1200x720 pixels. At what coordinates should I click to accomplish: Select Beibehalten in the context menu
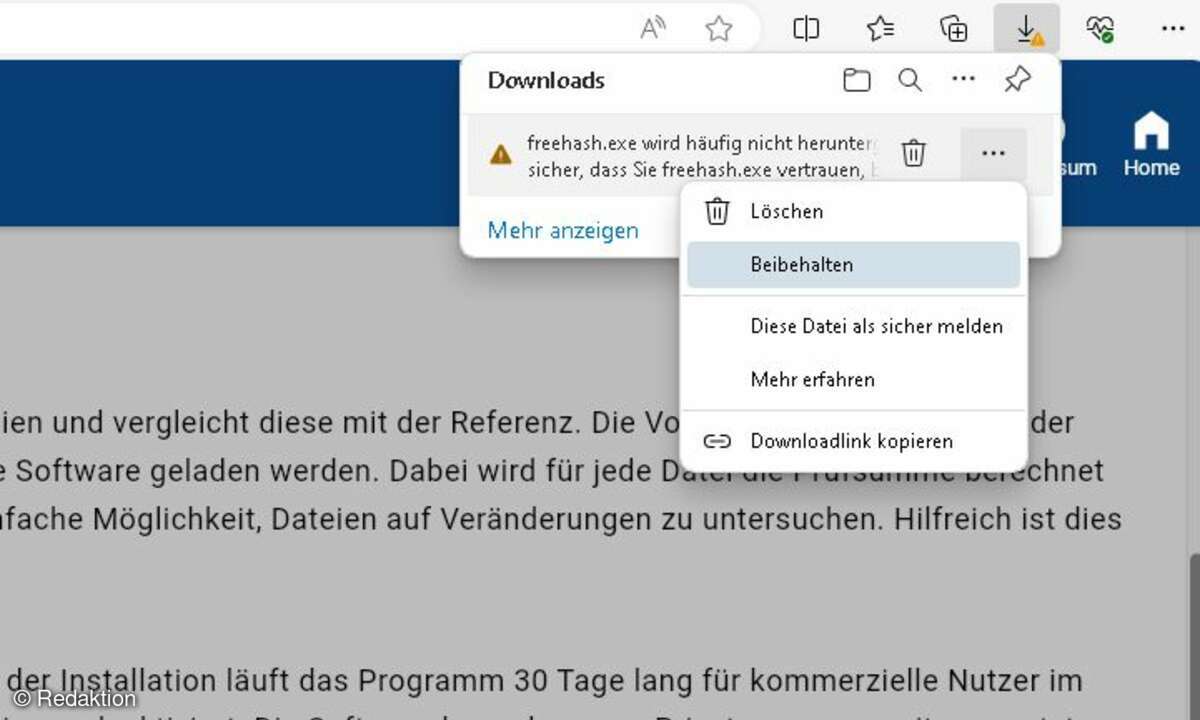pos(854,265)
